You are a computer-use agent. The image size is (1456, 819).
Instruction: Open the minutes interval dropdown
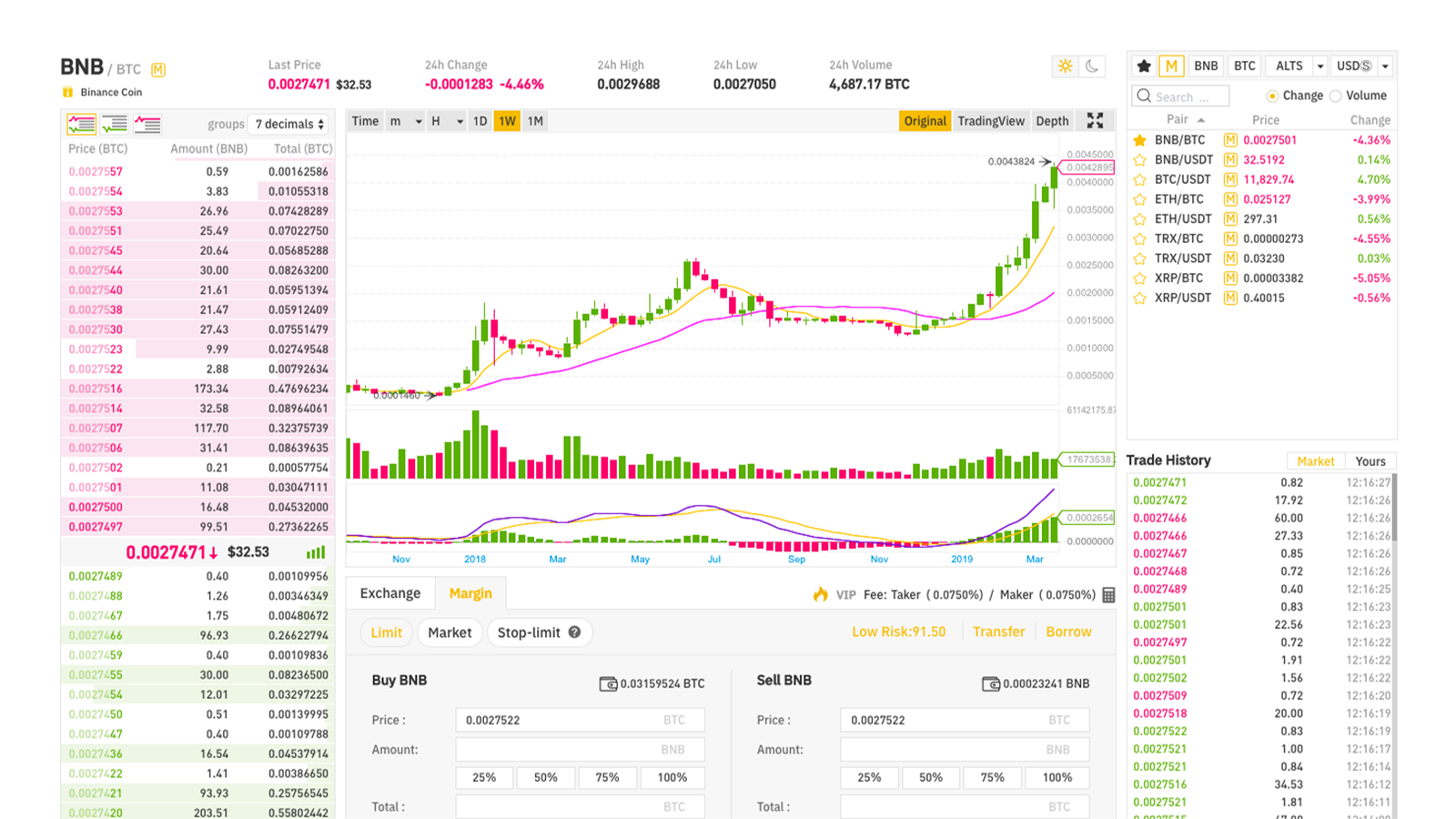pyautogui.click(x=406, y=121)
